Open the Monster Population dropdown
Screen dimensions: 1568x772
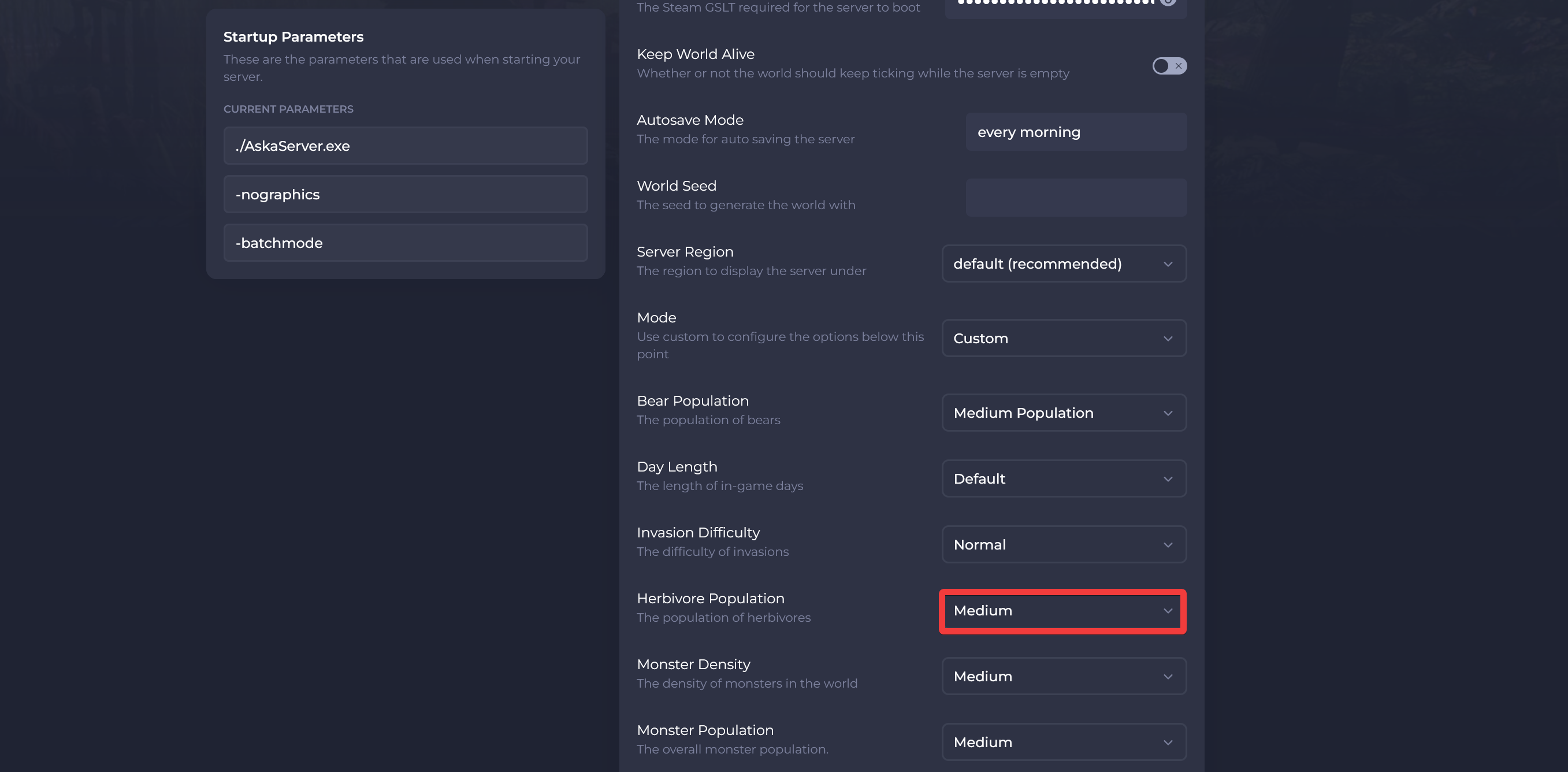[1064, 742]
